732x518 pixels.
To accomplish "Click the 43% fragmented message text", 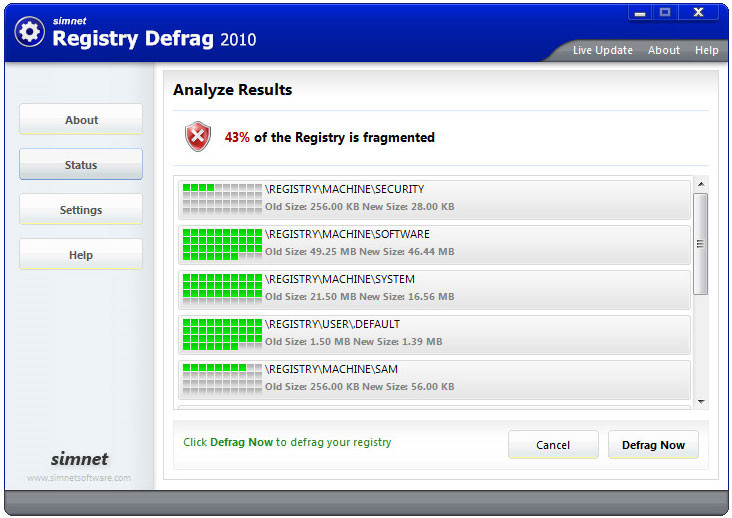I will (x=330, y=137).
